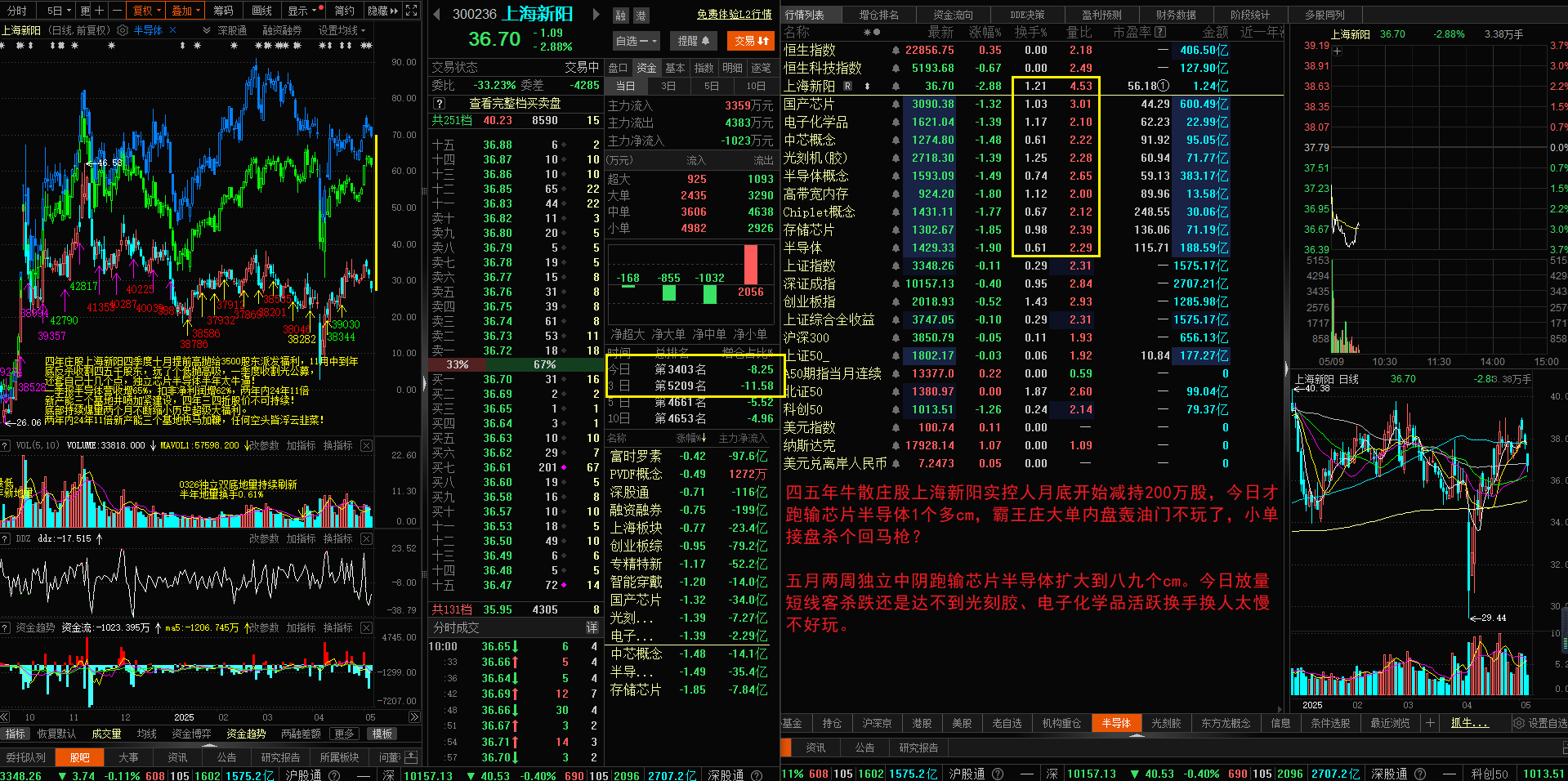The width and height of the screenshot is (1568, 781).
Task: Select the 5日 fund-flow period
Action: pyautogui.click(x=712, y=86)
